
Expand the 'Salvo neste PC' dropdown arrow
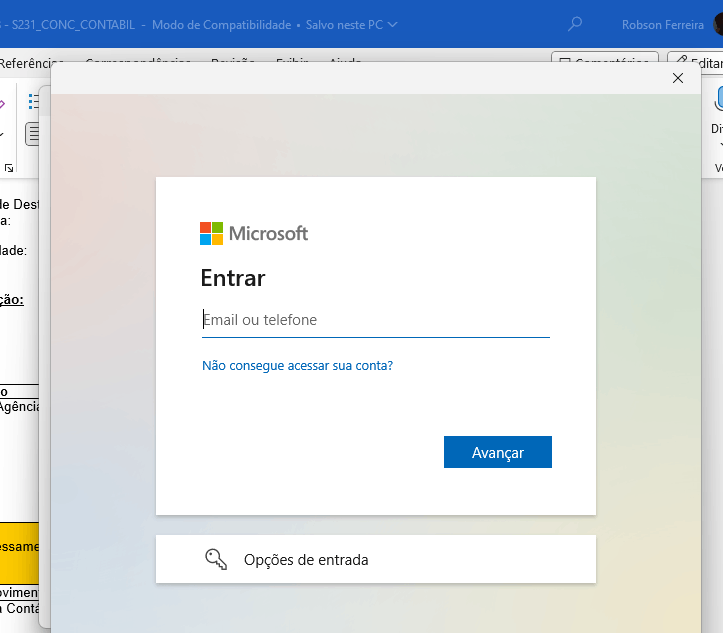392,25
